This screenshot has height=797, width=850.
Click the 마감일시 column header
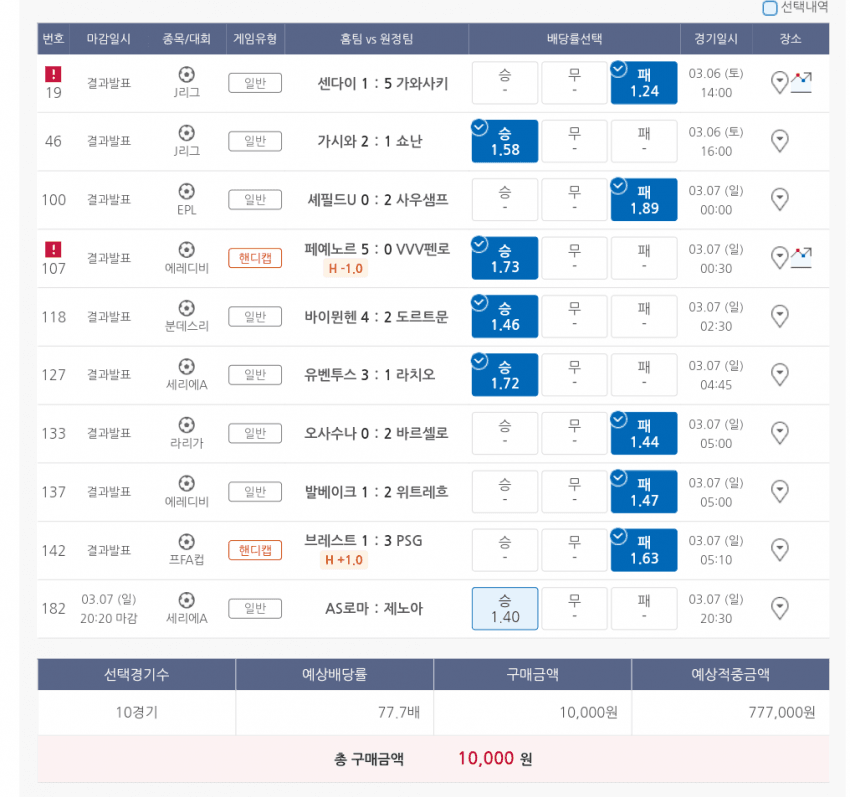(x=108, y=39)
